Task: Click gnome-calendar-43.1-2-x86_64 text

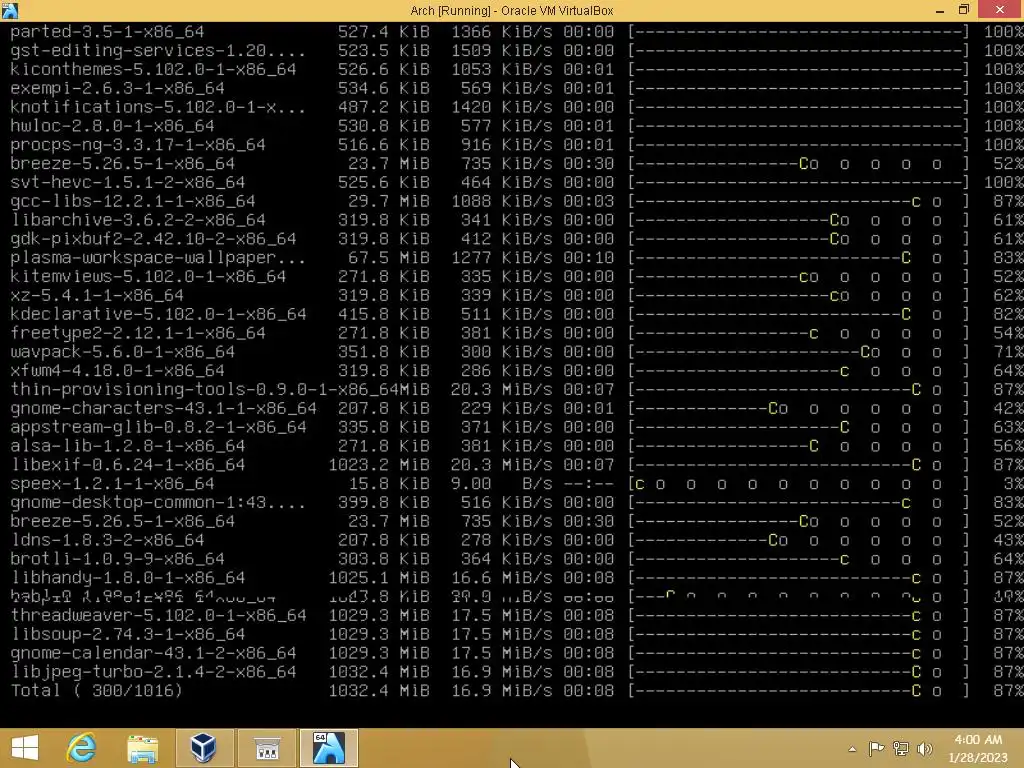Action: coord(153,653)
